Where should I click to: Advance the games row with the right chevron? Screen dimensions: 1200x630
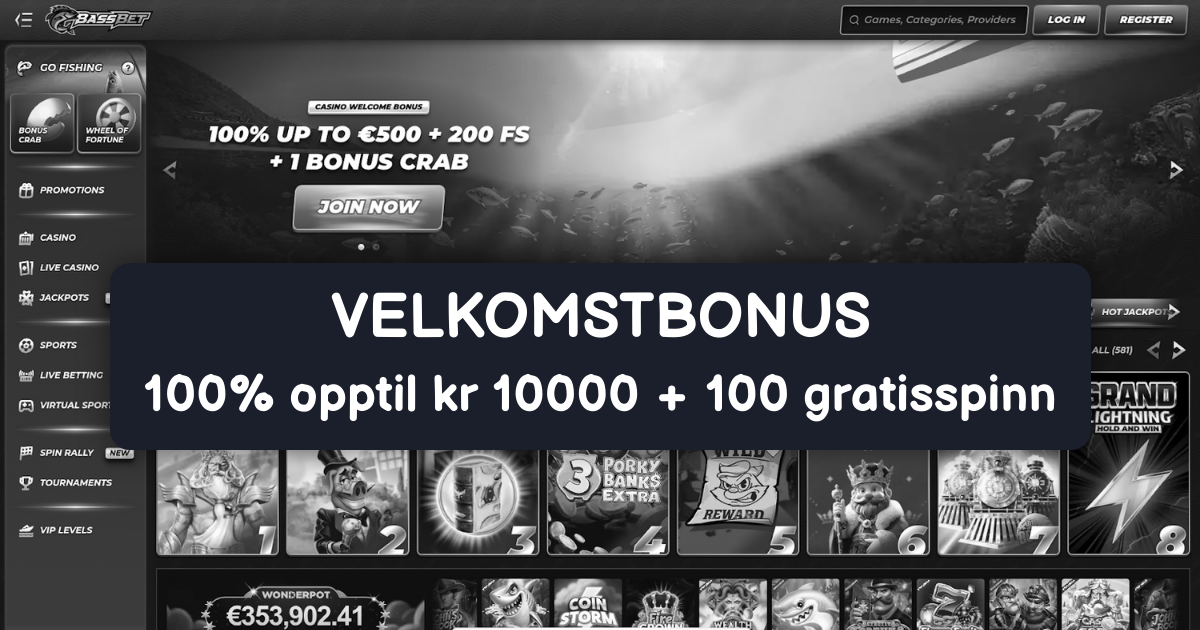(1179, 350)
